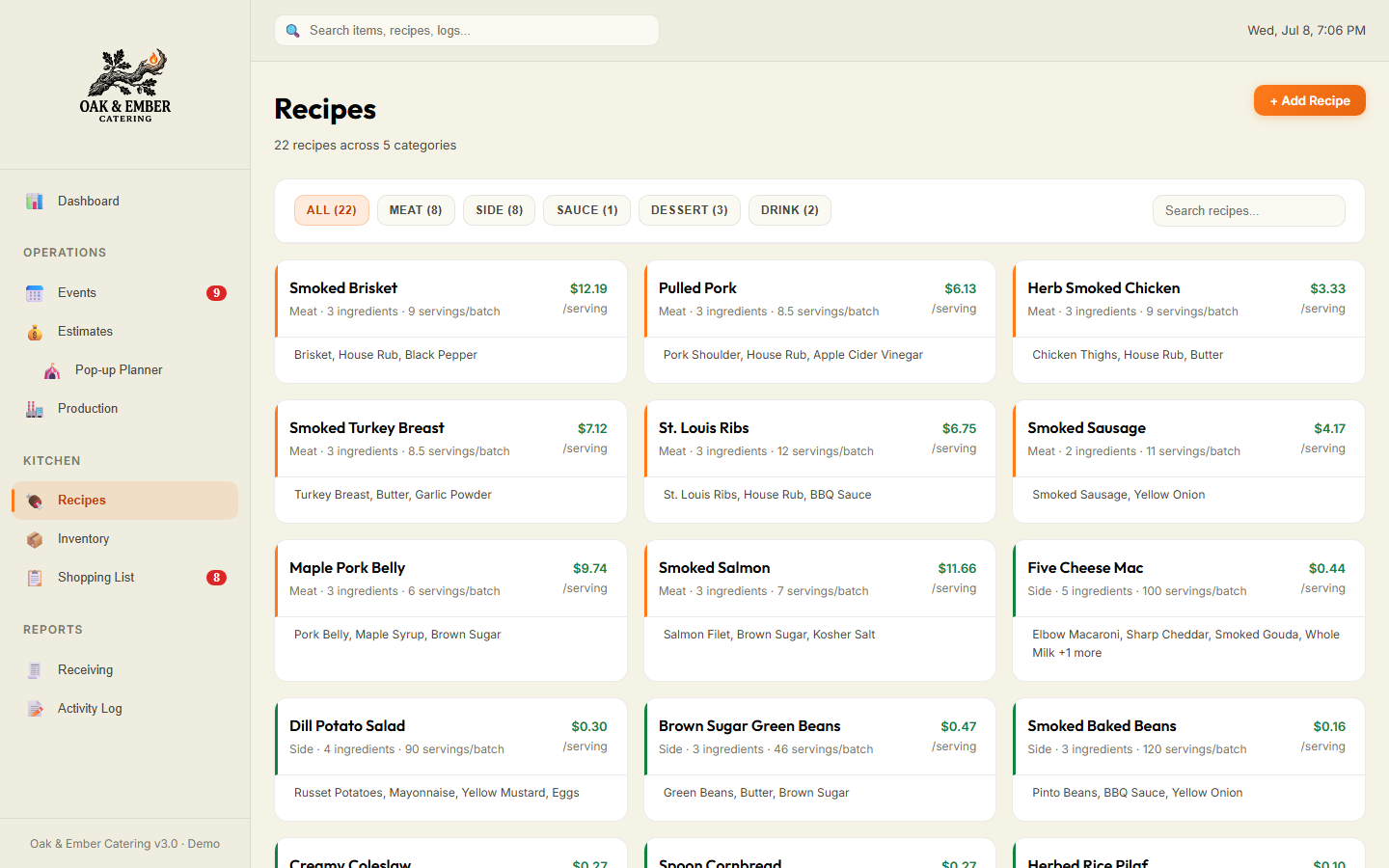This screenshot has width=1389, height=868.
Task: Click the Pop-up Planner tent icon
Action: click(x=52, y=370)
